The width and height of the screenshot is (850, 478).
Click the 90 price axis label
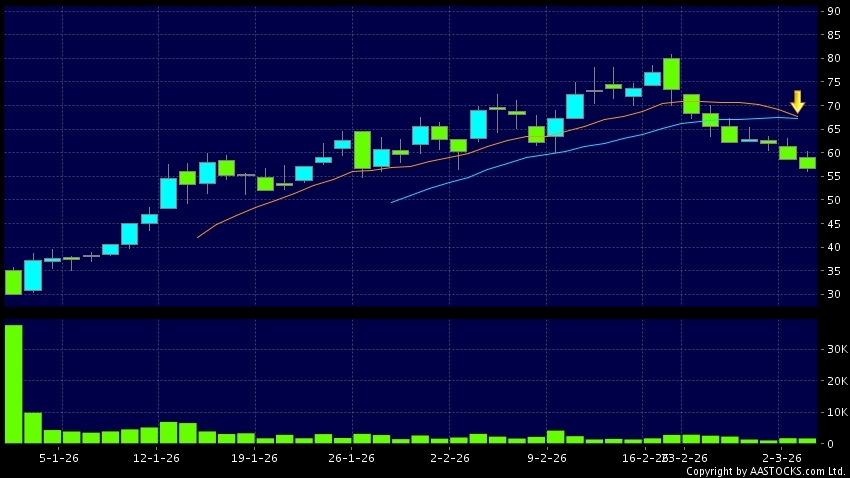click(x=832, y=12)
